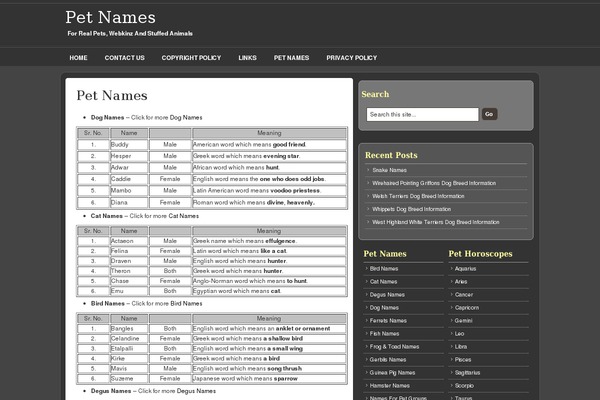Open Cat Names in sidebar
This screenshot has height=400, width=600.
[x=383, y=282]
